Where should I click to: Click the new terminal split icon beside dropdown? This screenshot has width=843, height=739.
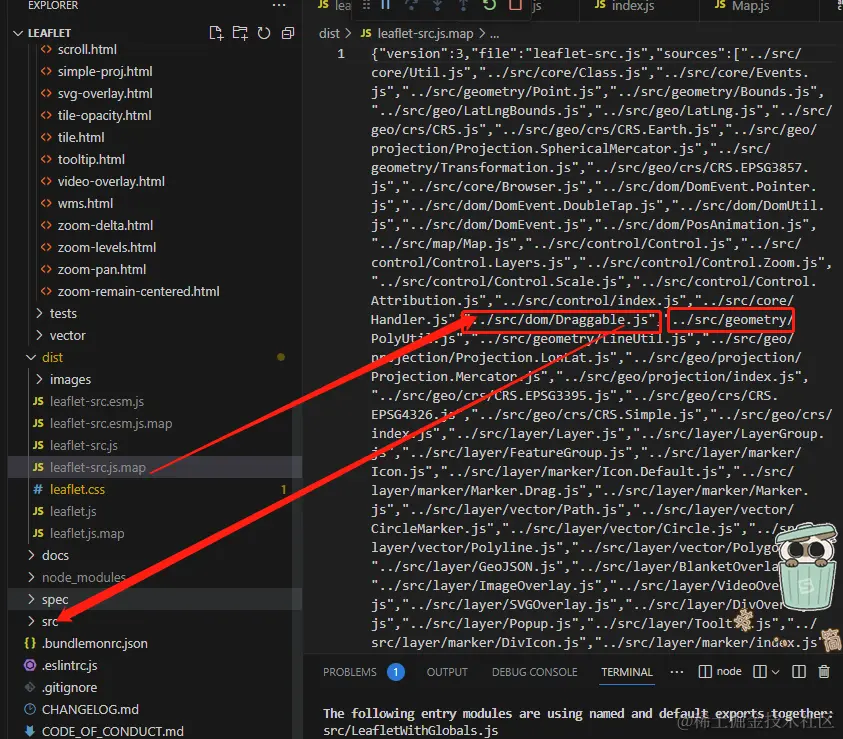760,671
